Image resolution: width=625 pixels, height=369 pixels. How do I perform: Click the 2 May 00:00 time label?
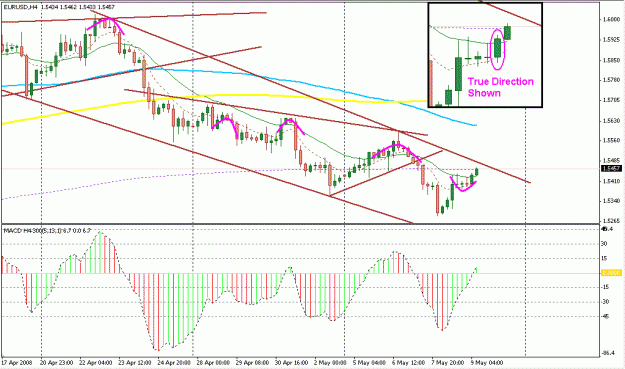coord(330,363)
